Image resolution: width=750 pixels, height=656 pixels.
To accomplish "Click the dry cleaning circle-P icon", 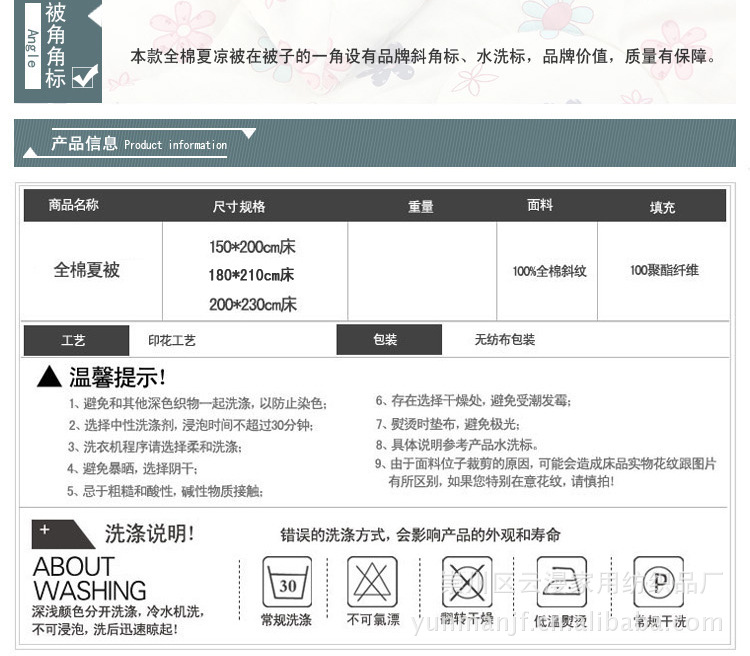I will (x=658, y=581).
